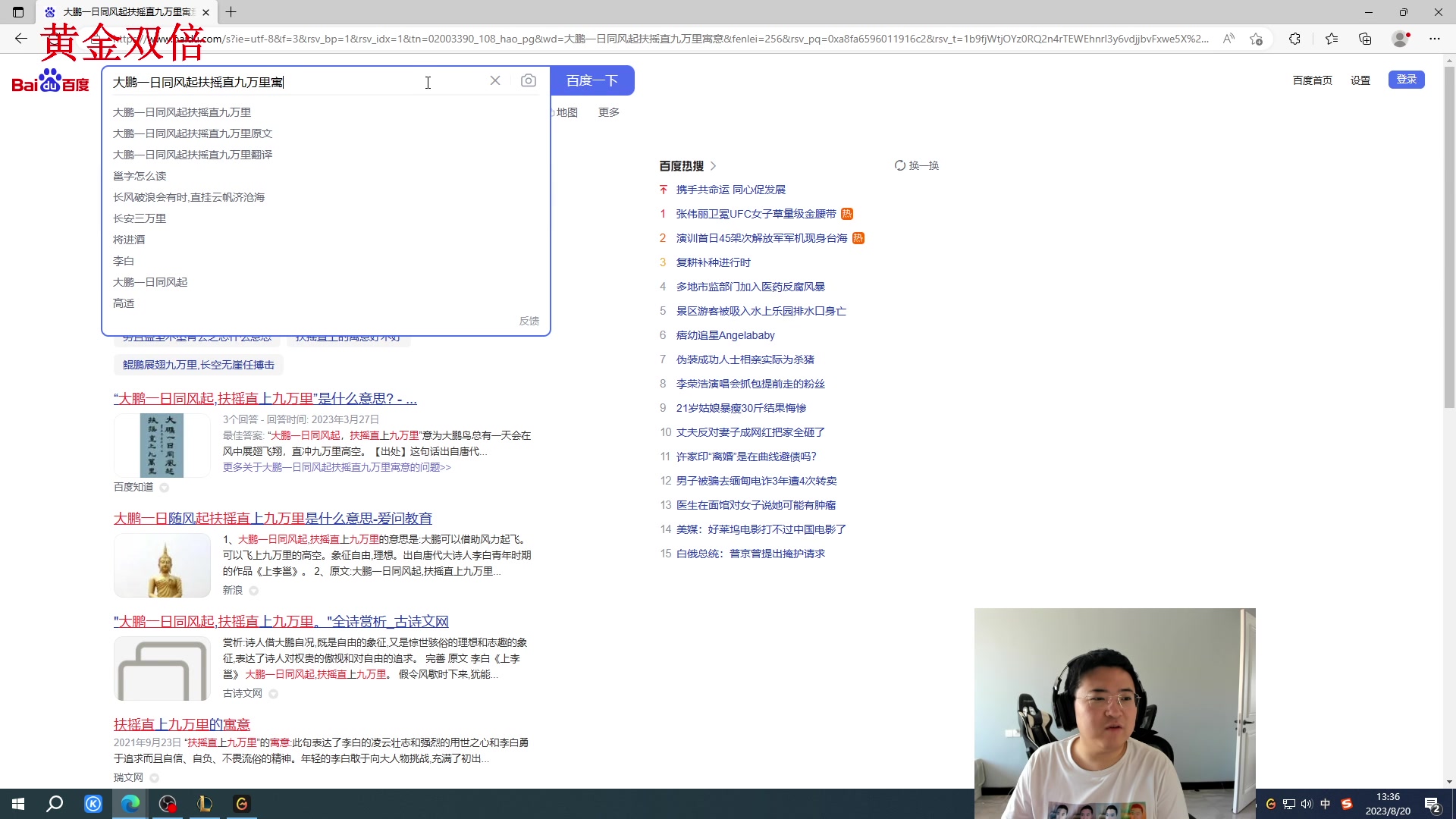Open 设置 settings menu

(x=1360, y=80)
